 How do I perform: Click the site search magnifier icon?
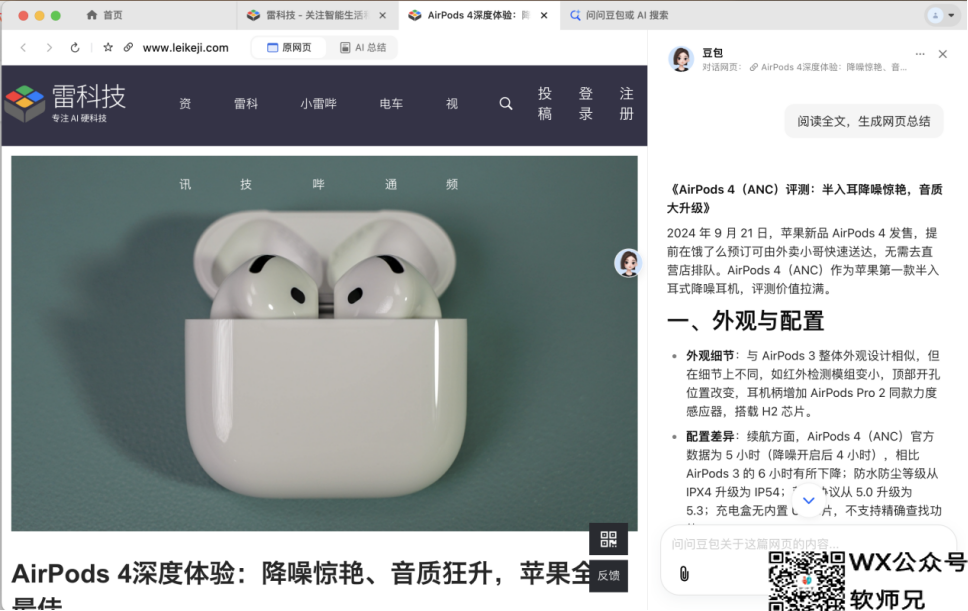[506, 104]
